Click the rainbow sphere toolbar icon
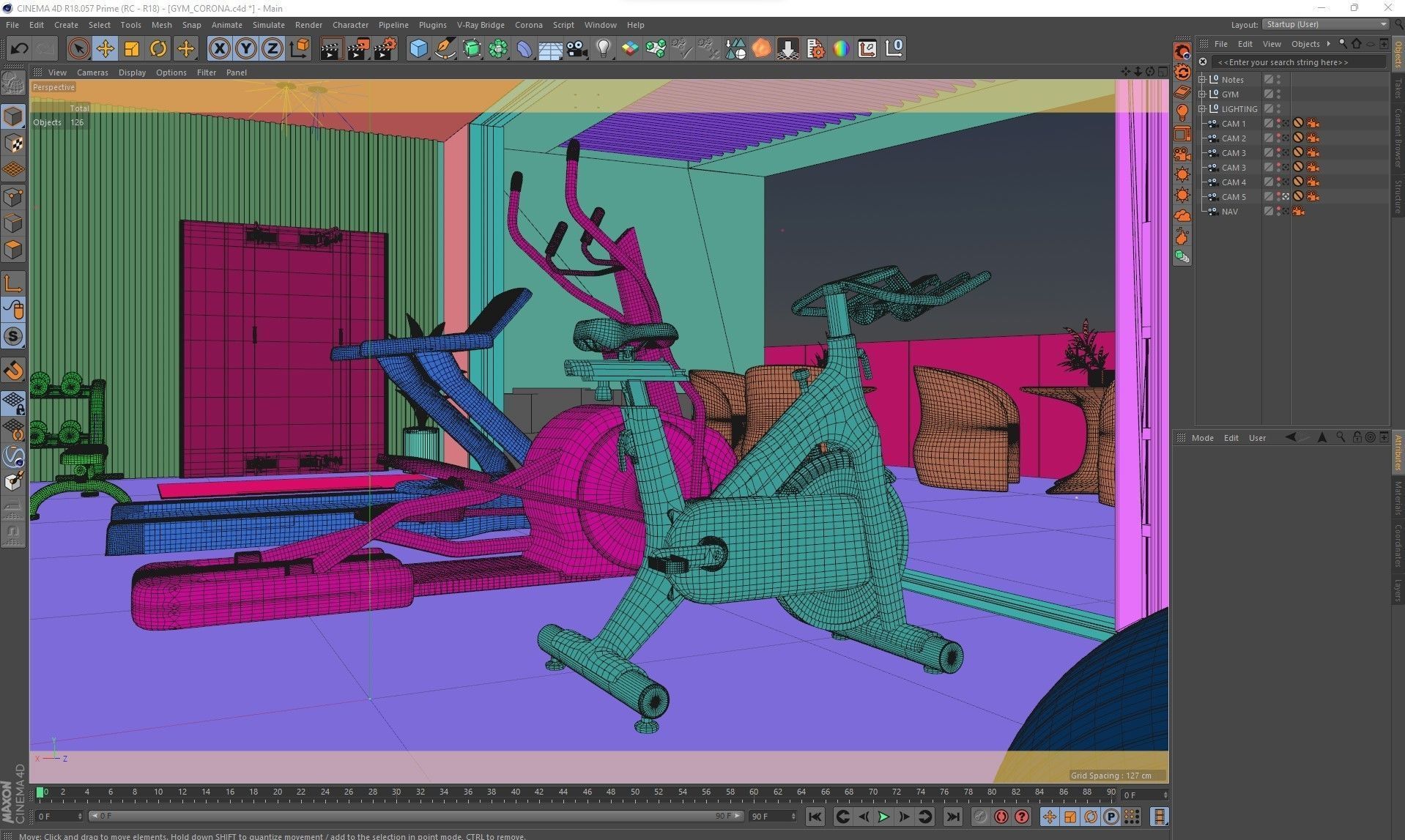 (841, 49)
